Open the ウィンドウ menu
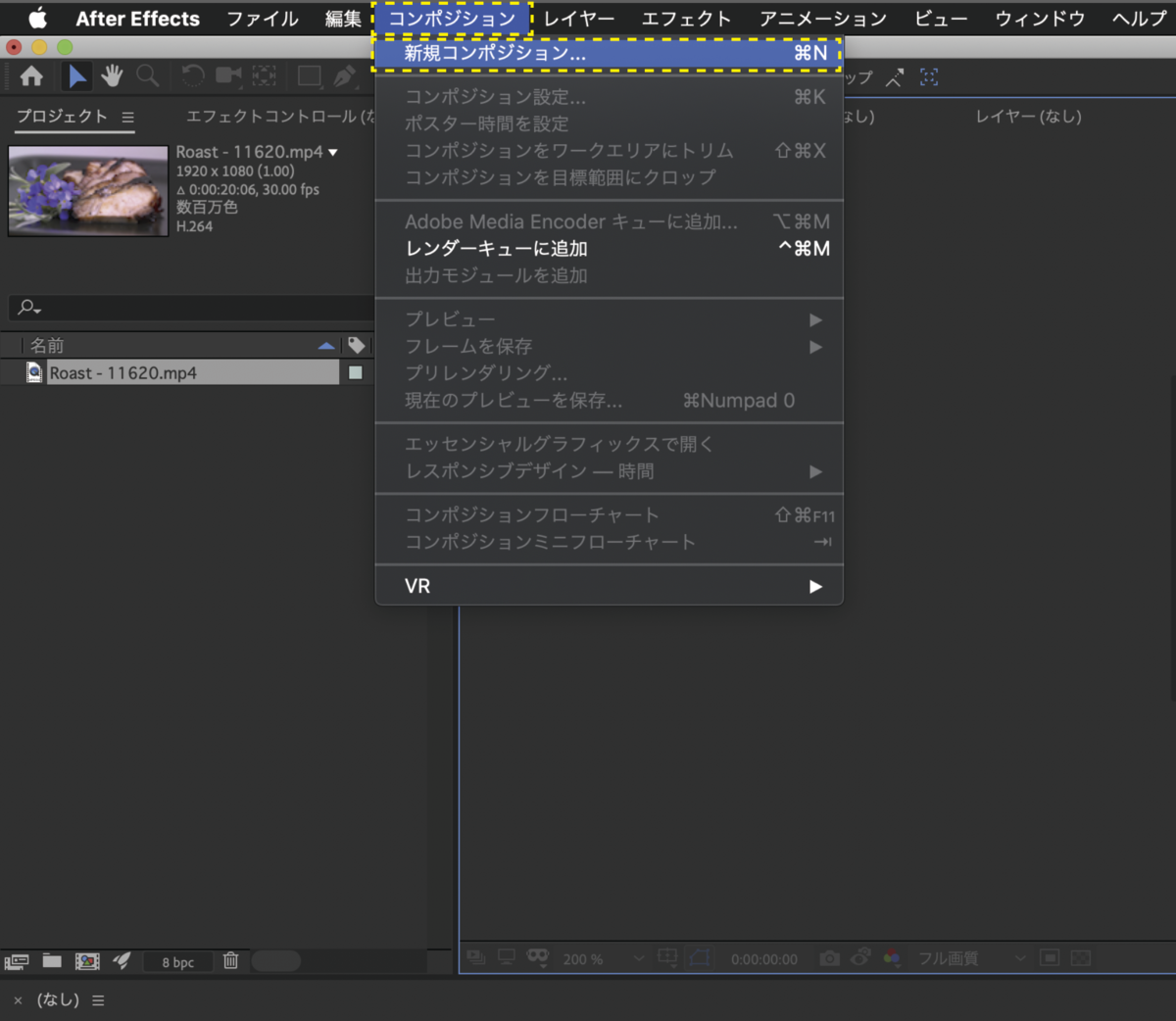1176x1021 pixels. coord(1040,19)
